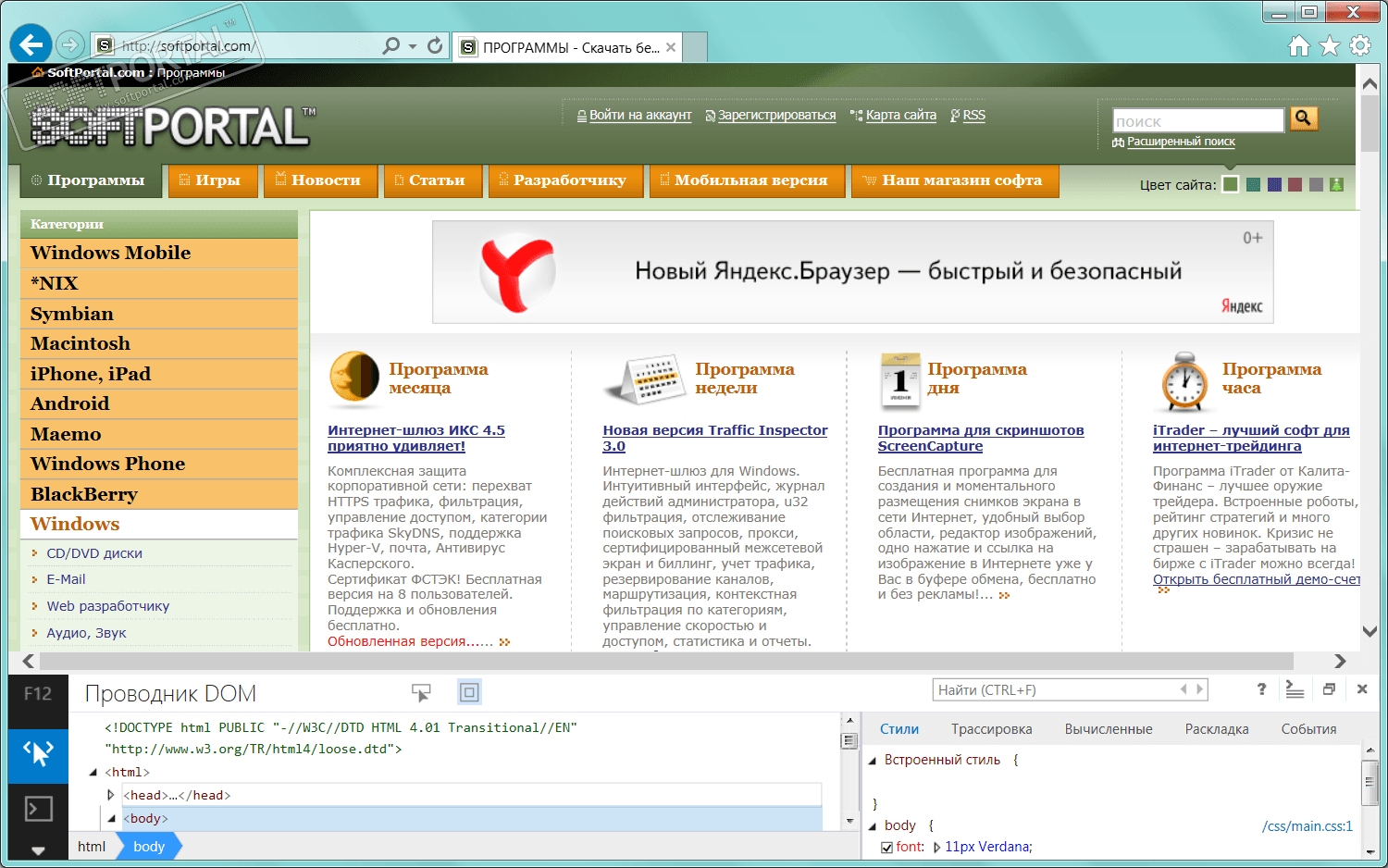1388x868 pixels.
Task: Uncheck the font property checkbox
Action: (x=887, y=848)
